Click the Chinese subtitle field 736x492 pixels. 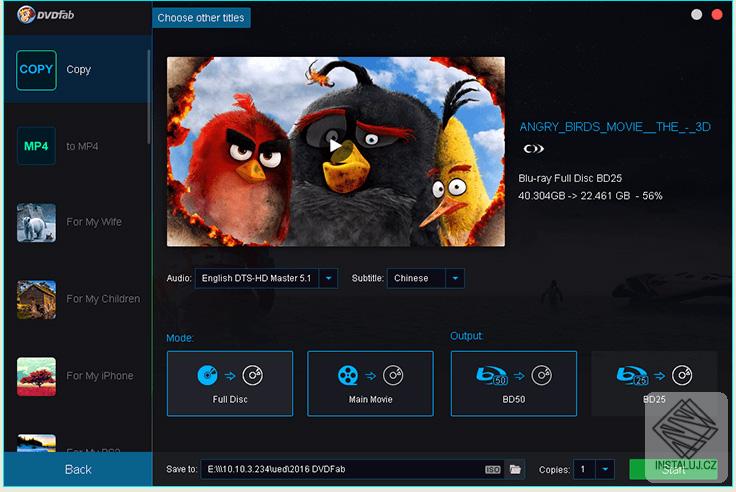click(416, 278)
